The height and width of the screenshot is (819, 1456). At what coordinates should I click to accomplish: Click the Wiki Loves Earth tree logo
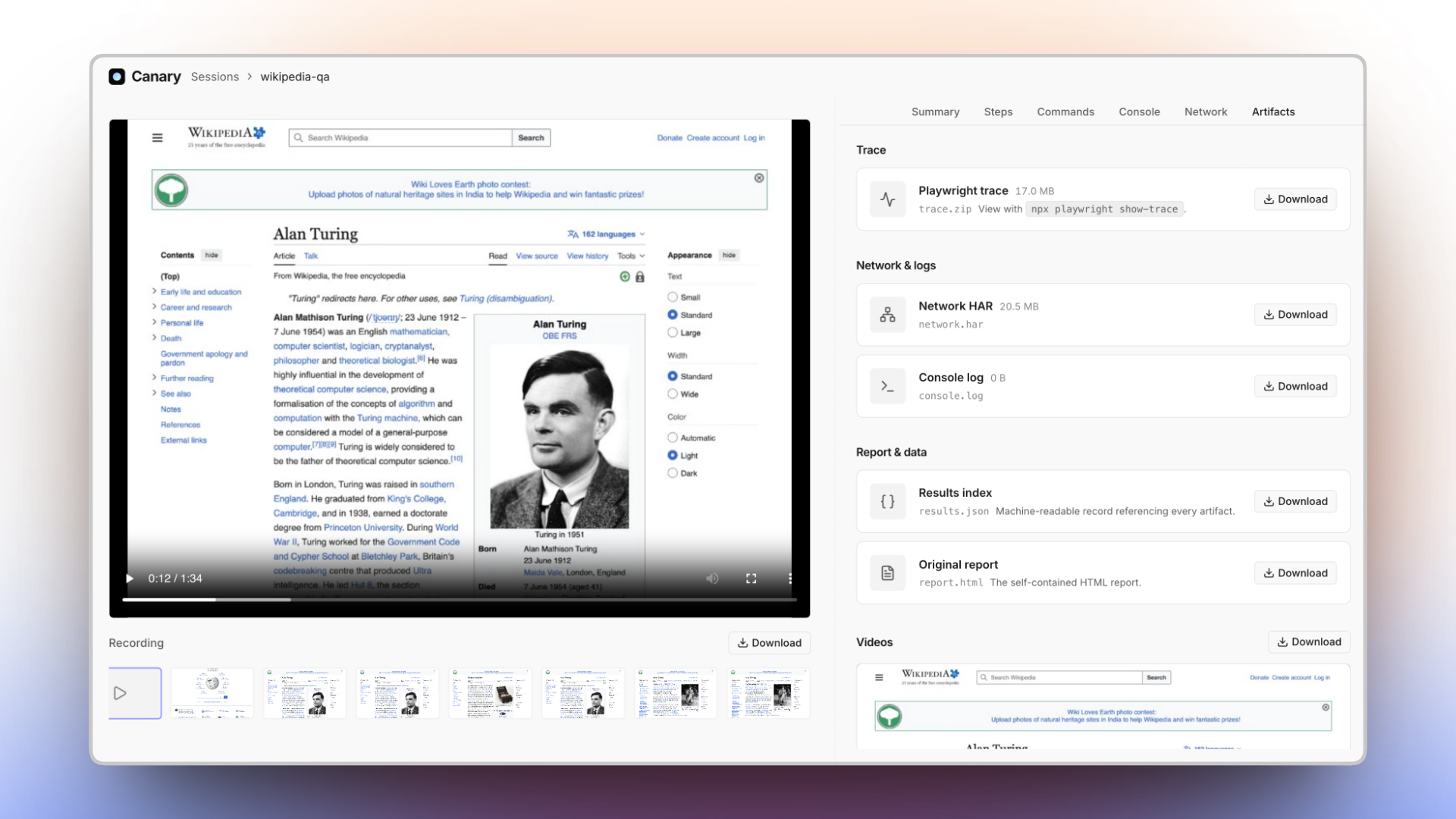pyautogui.click(x=171, y=190)
